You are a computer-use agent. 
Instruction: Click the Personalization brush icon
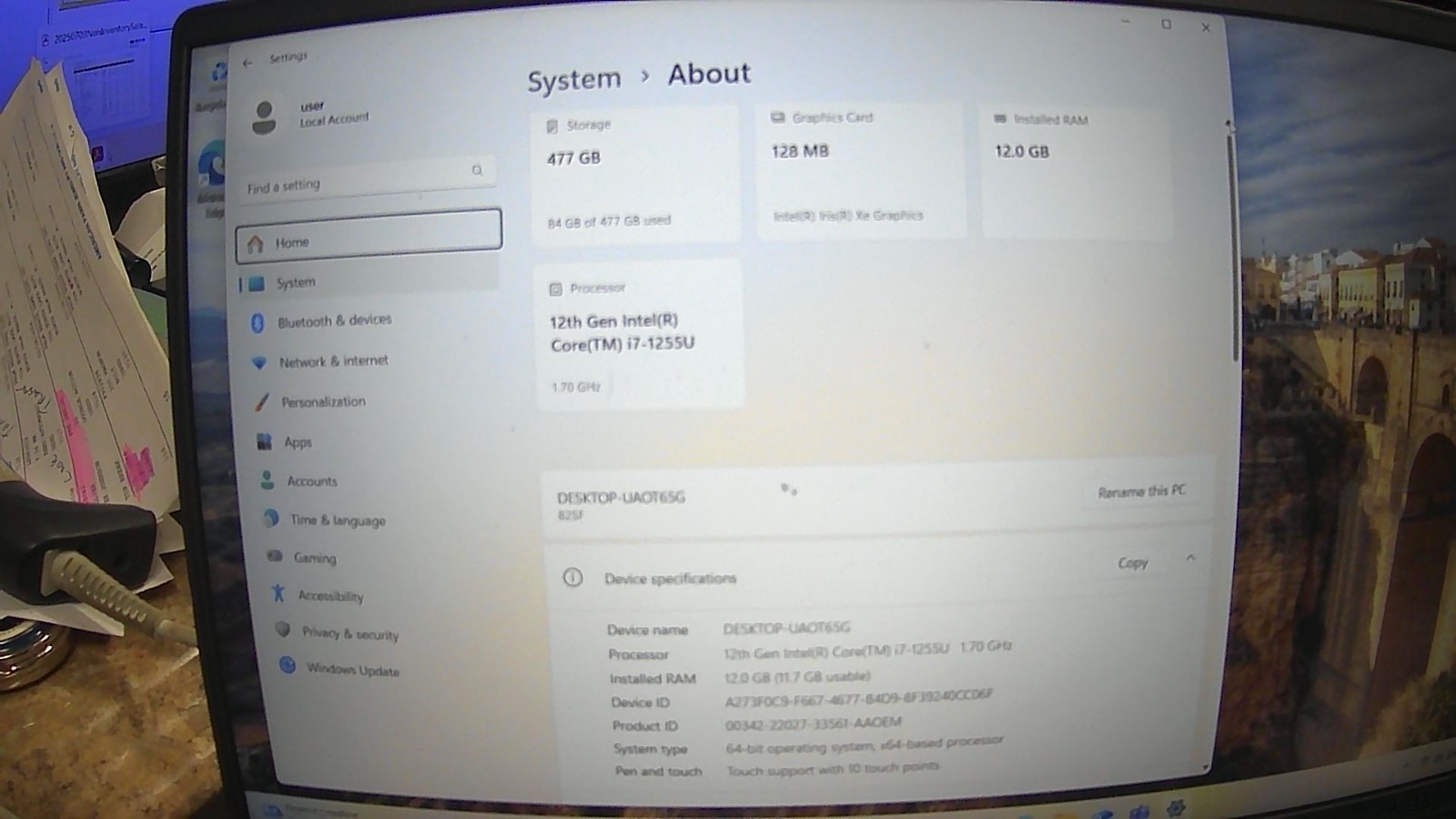click(262, 401)
